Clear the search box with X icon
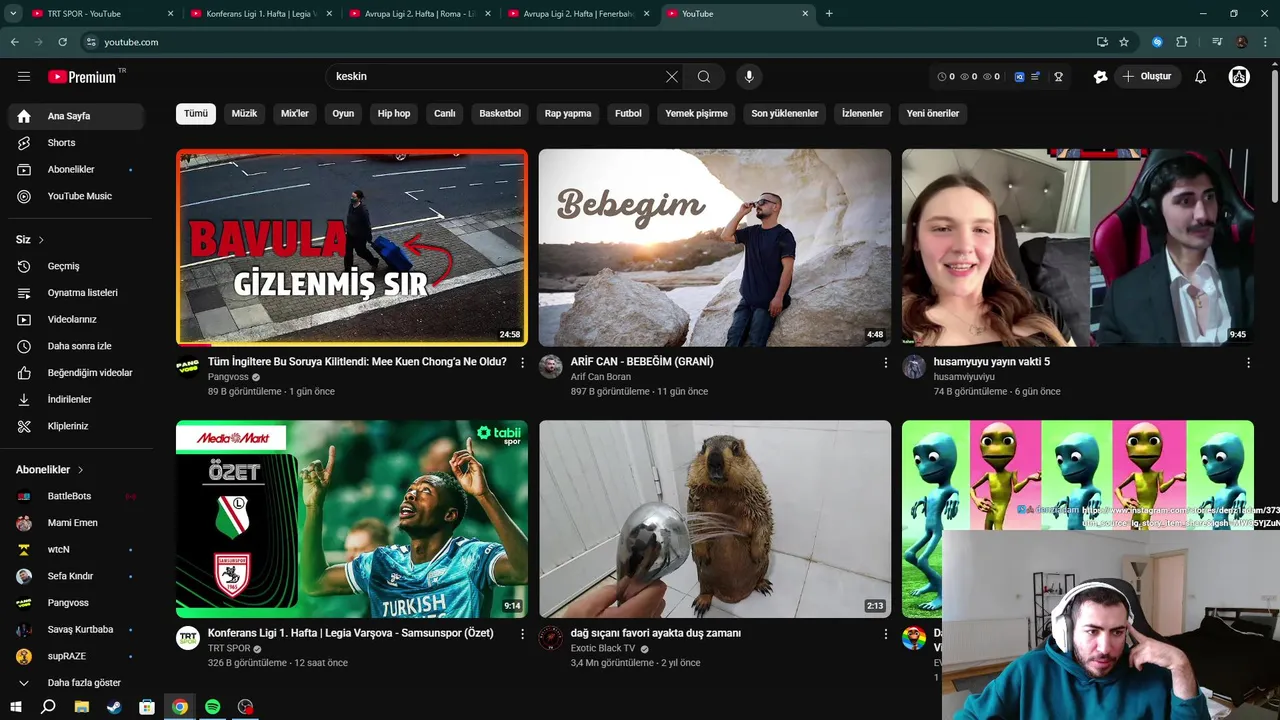The height and width of the screenshot is (720, 1280). (672, 76)
